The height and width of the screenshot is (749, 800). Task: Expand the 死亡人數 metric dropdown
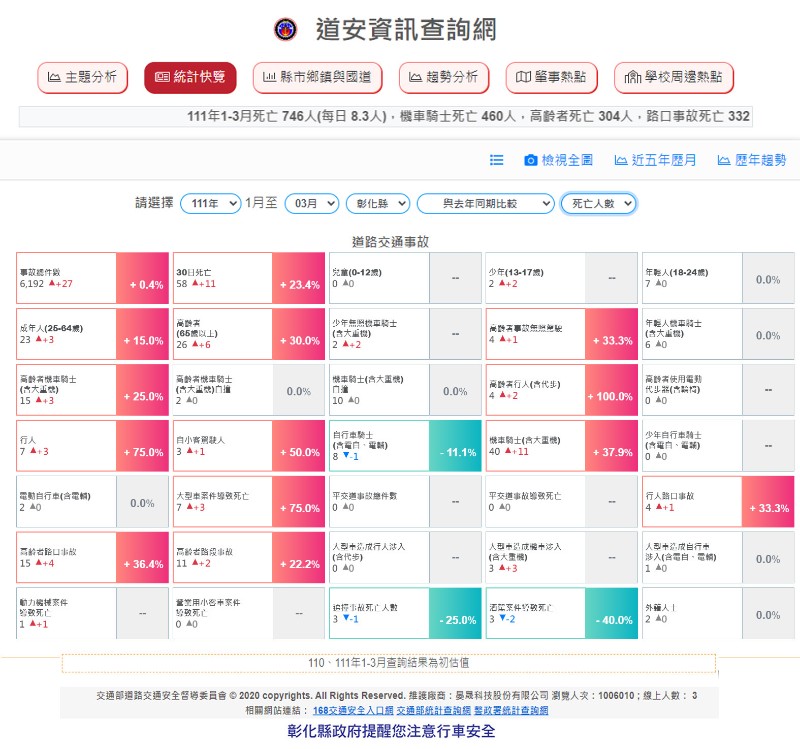pos(598,204)
